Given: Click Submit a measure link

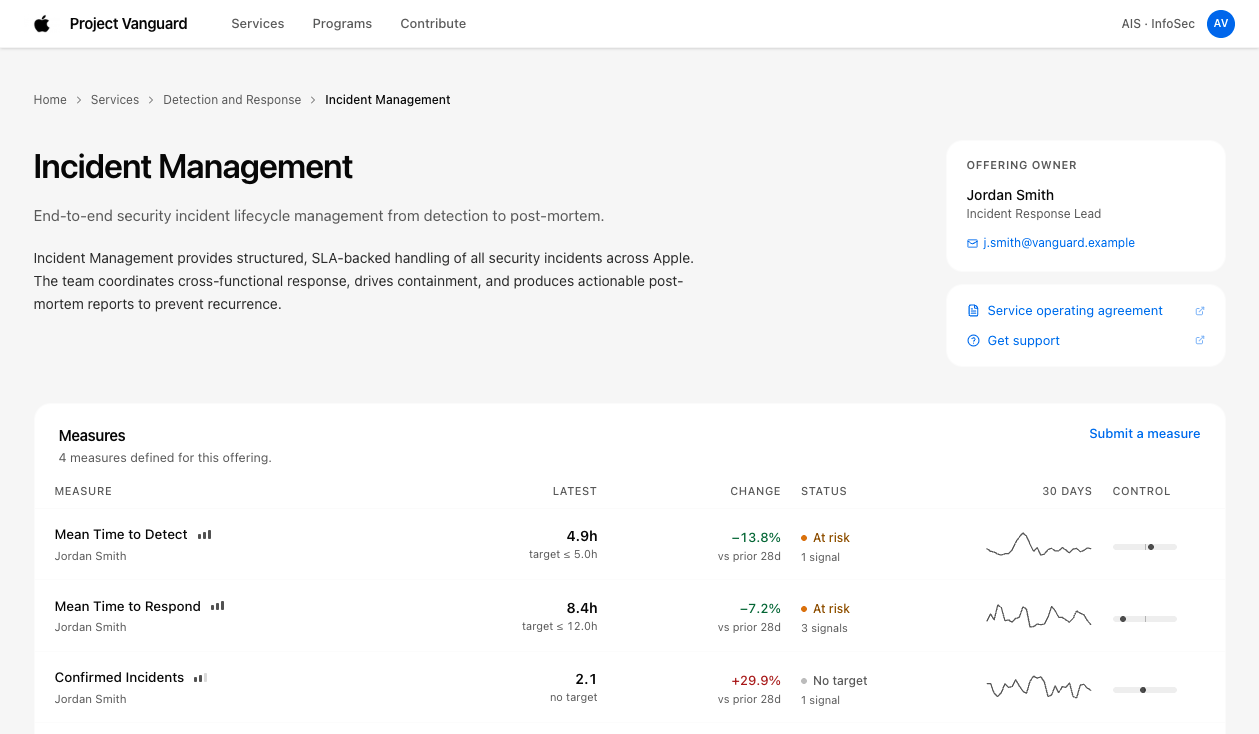Looking at the screenshot, I should (1144, 434).
